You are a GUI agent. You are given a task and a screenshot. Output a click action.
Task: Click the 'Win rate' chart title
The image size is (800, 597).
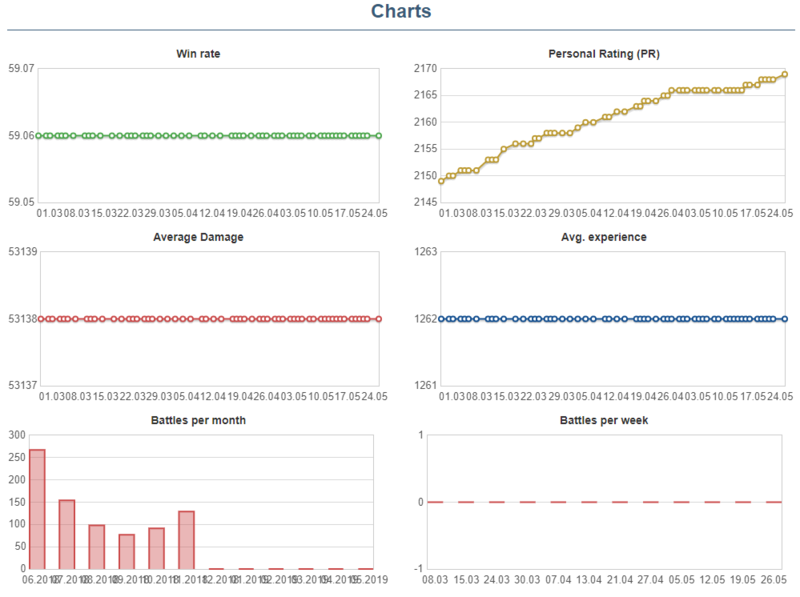tap(201, 54)
